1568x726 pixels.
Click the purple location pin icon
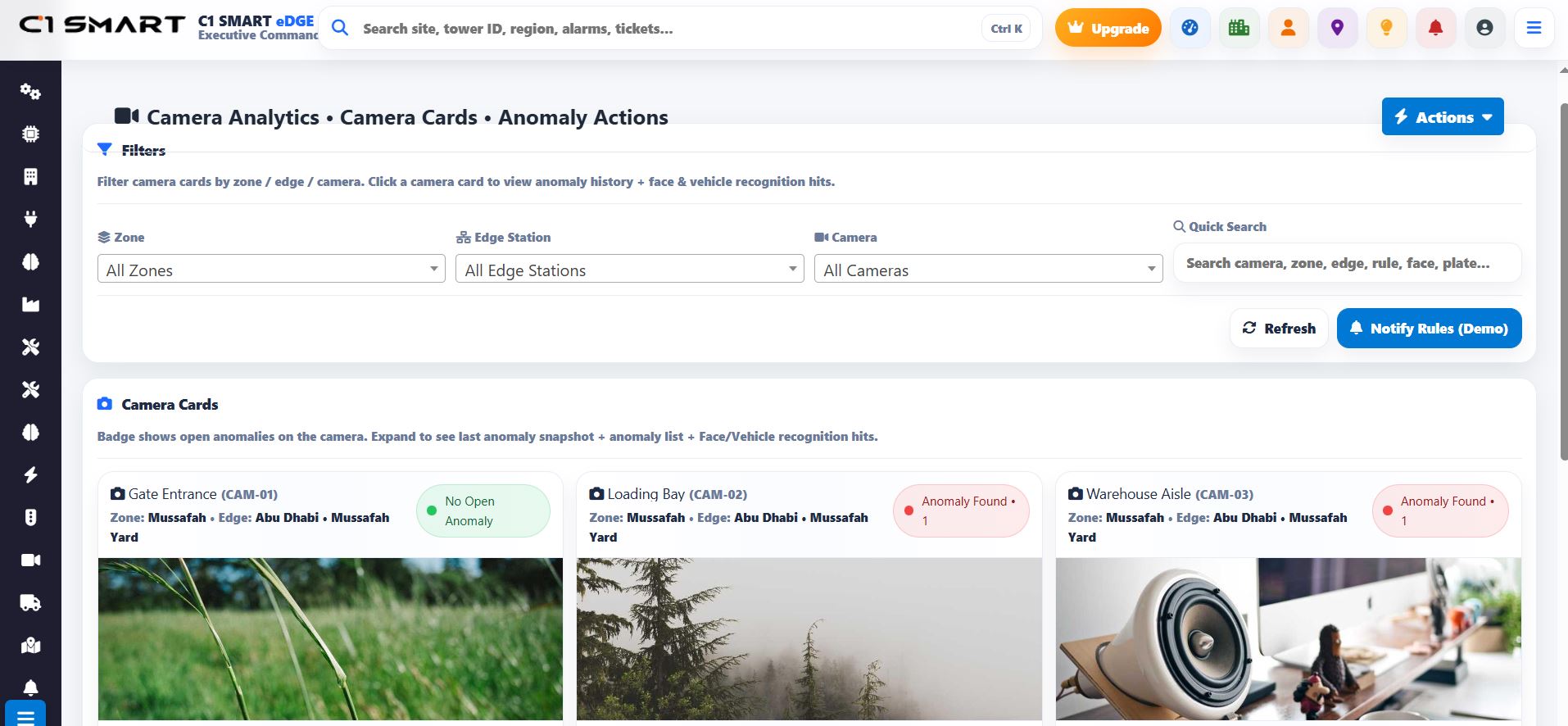click(x=1337, y=28)
